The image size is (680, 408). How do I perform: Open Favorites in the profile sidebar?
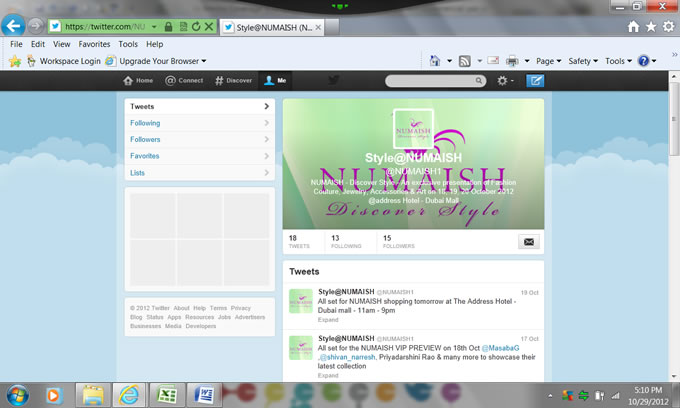(x=199, y=156)
